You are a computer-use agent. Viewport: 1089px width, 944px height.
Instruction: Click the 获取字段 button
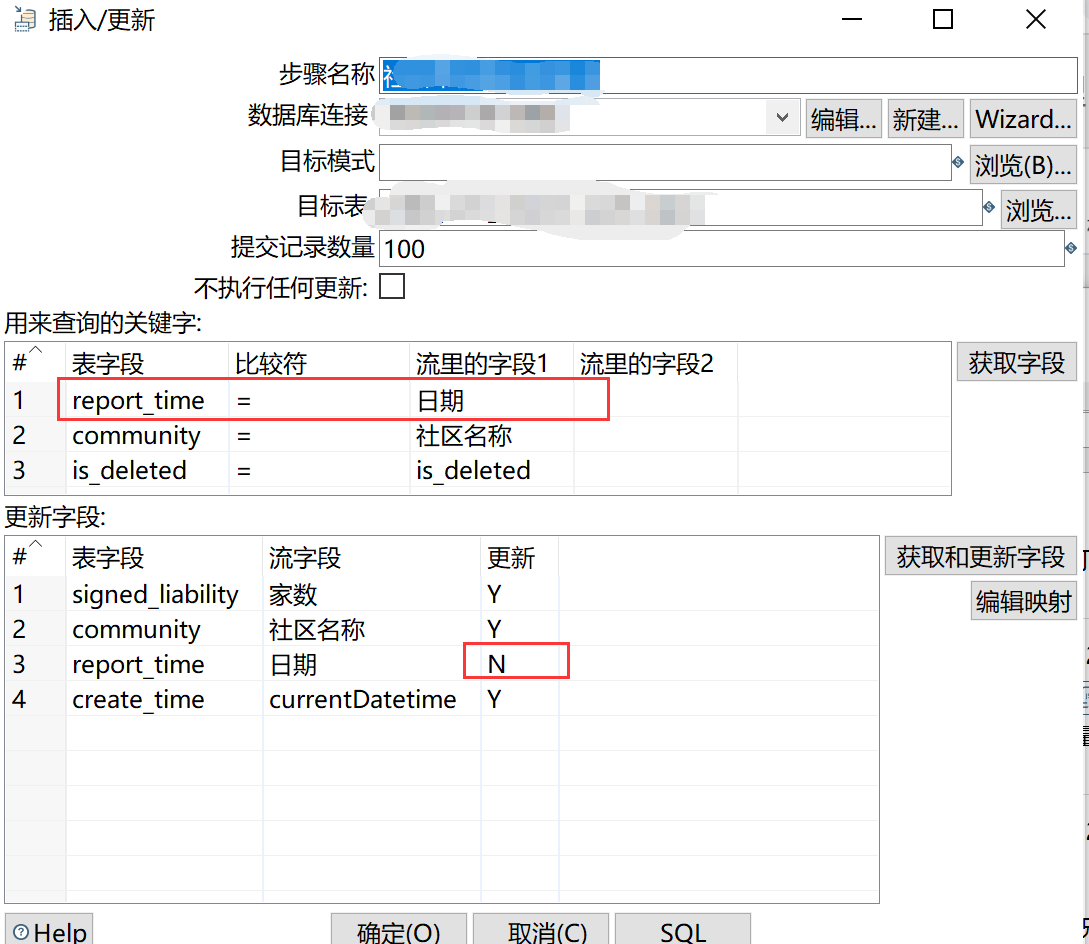1016,361
